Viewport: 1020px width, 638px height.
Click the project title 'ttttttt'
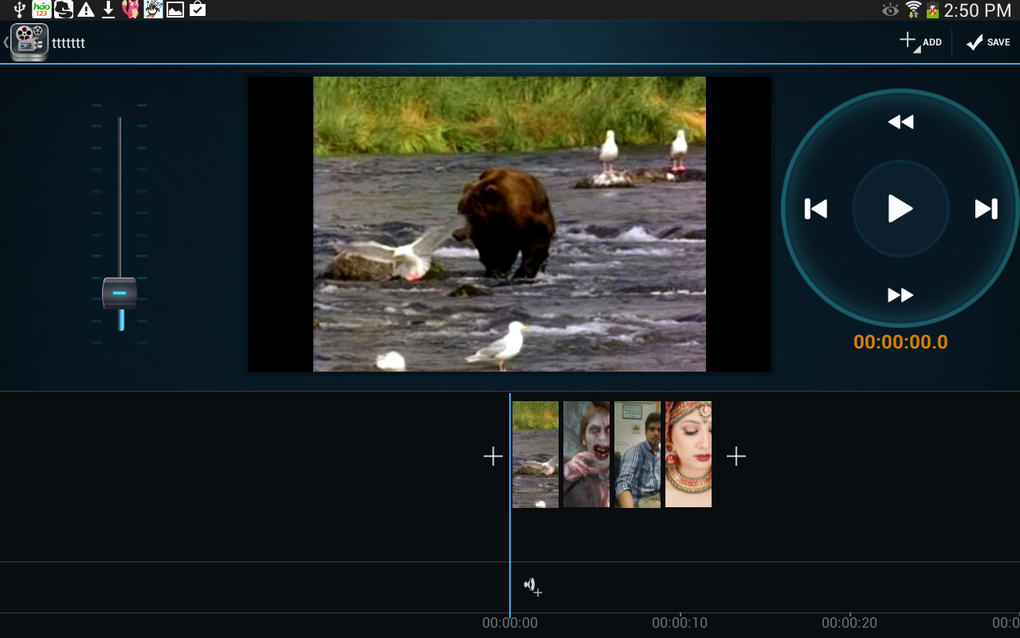68,44
